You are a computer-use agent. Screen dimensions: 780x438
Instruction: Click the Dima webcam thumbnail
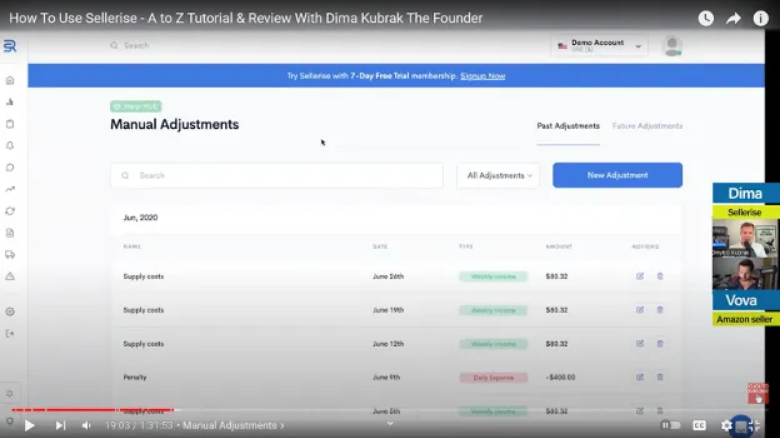coord(745,238)
